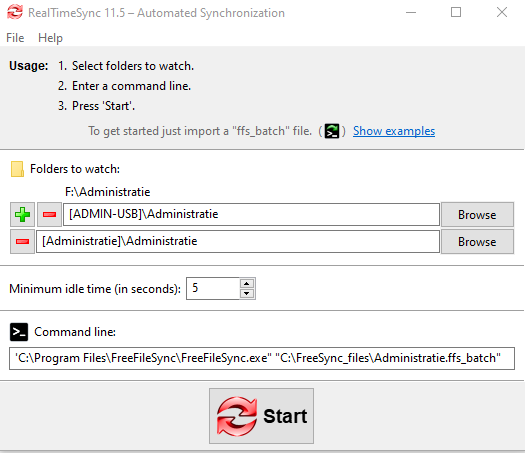Click into the Command line input field
The width and height of the screenshot is (525, 453).
[262, 358]
